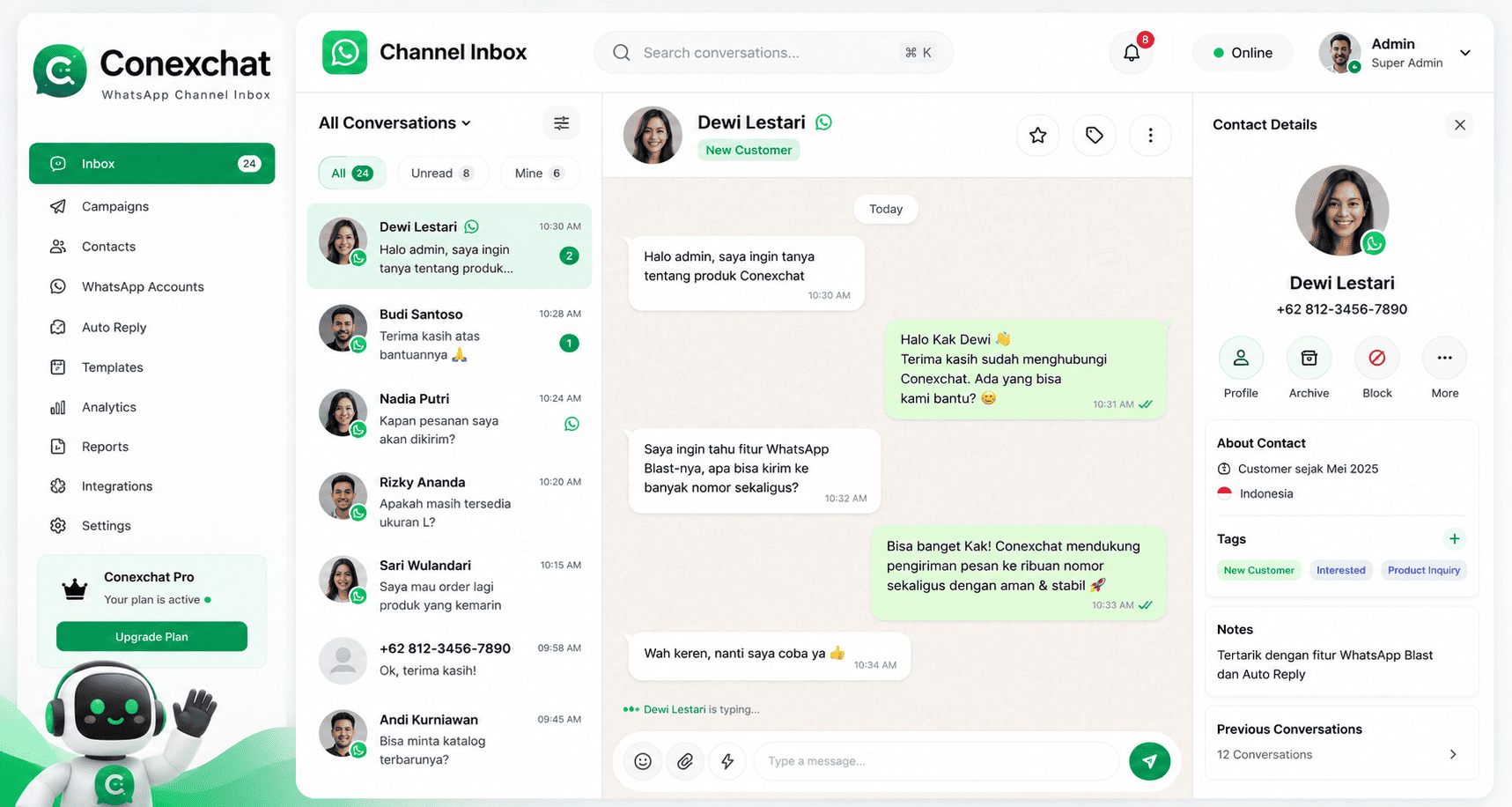This screenshot has height=807, width=1512.
Task: Open the tag label icon in chat header
Action: point(1094,135)
